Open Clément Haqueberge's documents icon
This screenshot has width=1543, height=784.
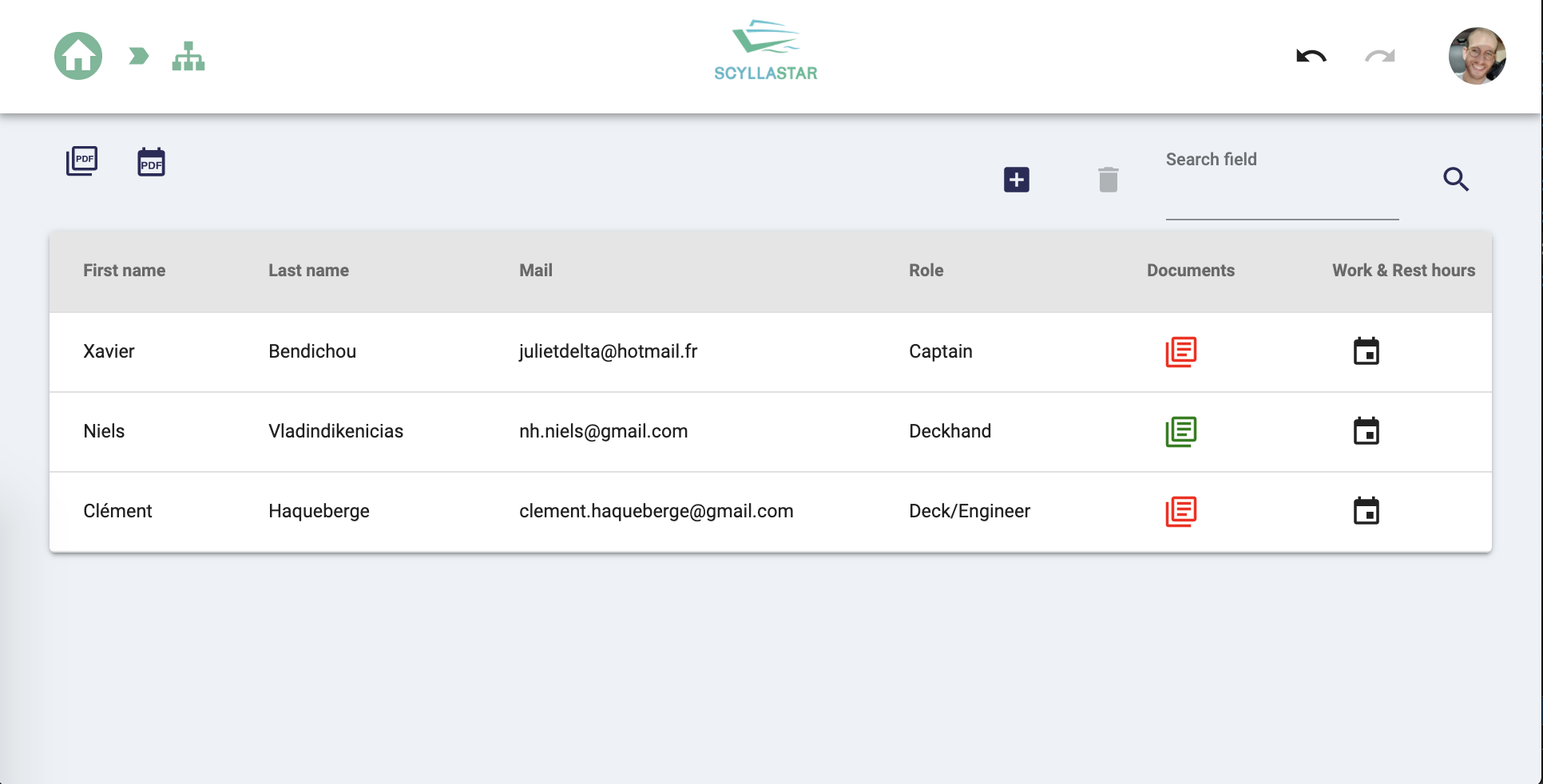click(1181, 511)
